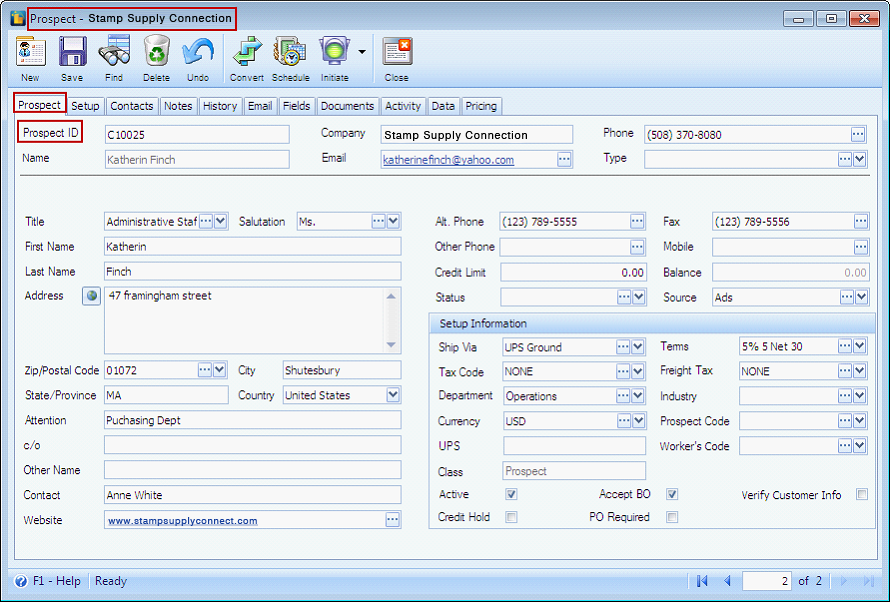Click the ellipsis button beside Phone

(857, 135)
